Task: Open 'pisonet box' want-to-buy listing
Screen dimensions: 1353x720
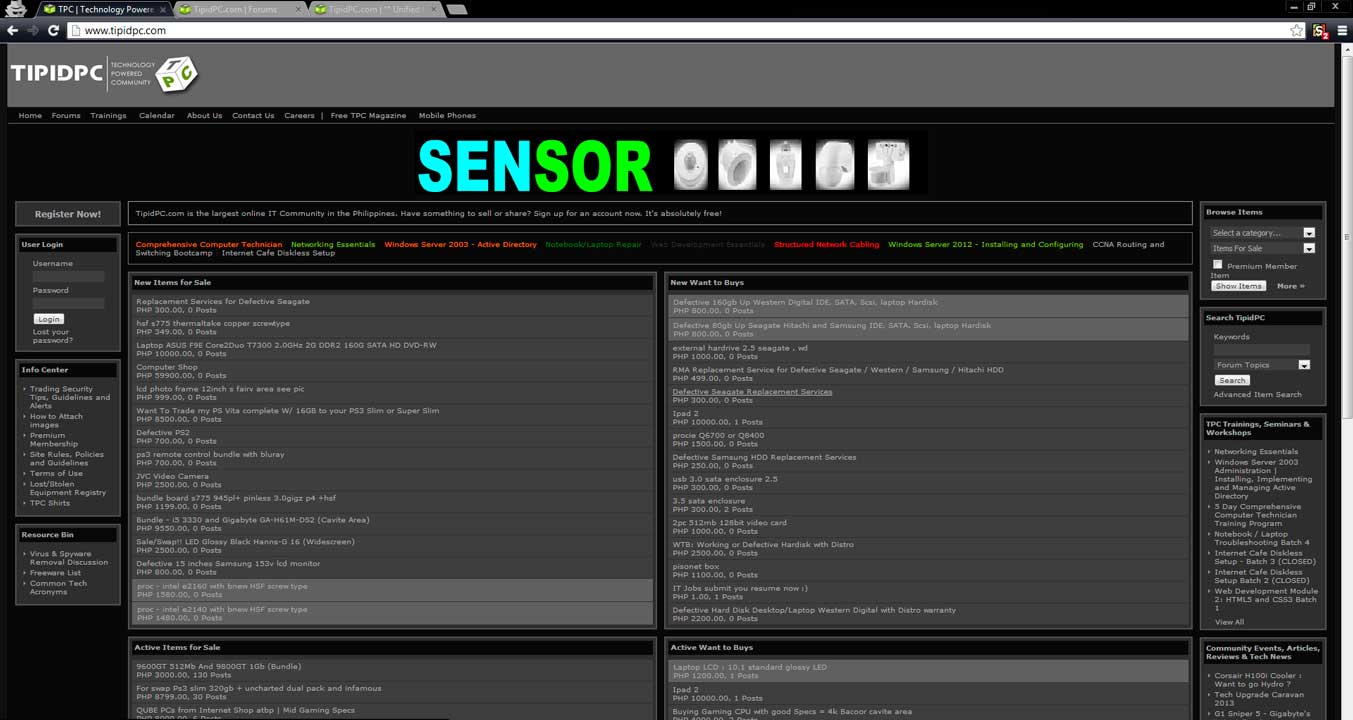Action: coord(696,566)
